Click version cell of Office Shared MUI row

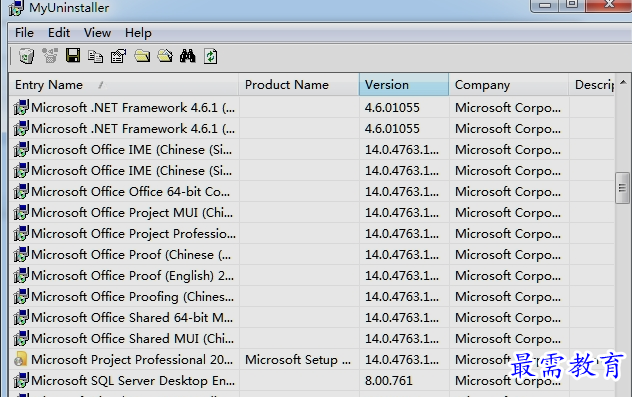point(404,338)
